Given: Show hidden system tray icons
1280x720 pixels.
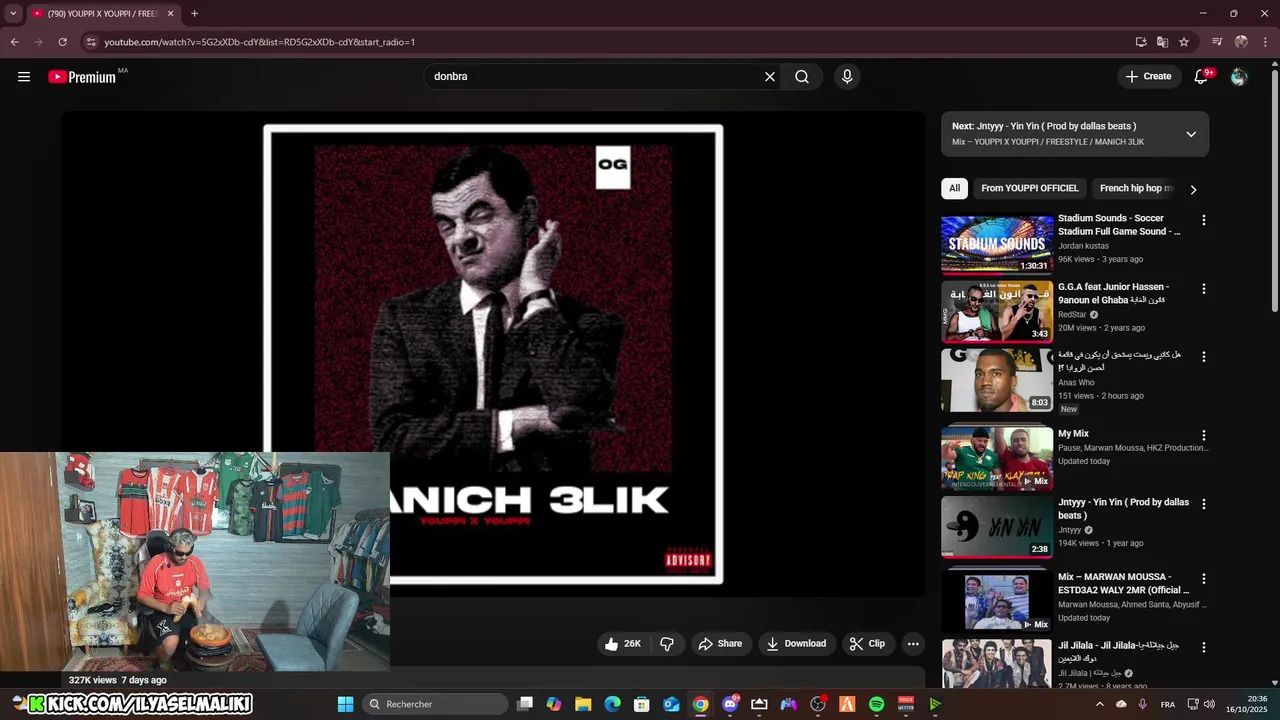Looking at the screenshot, I should point(1099,704).
